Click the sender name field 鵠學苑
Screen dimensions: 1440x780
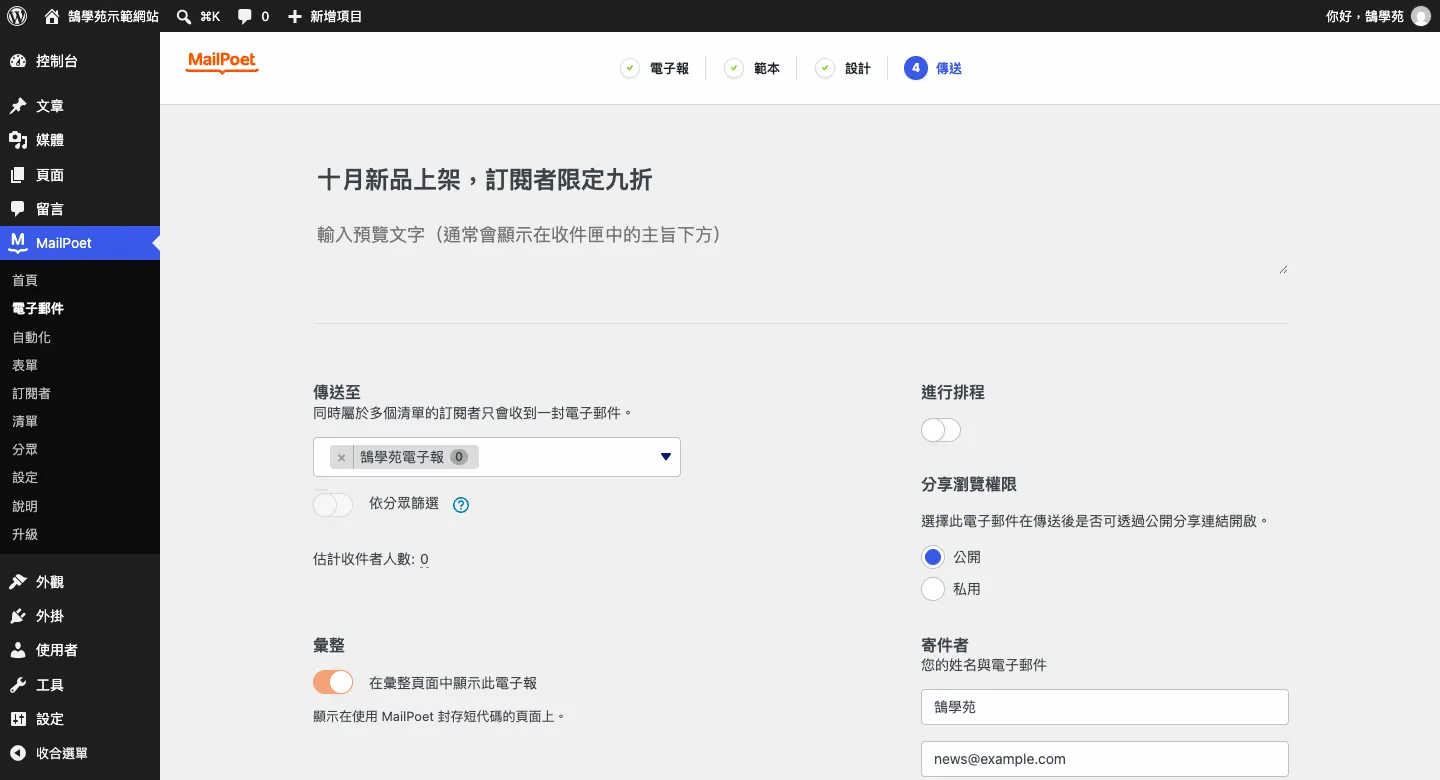tap(1104, 706)
